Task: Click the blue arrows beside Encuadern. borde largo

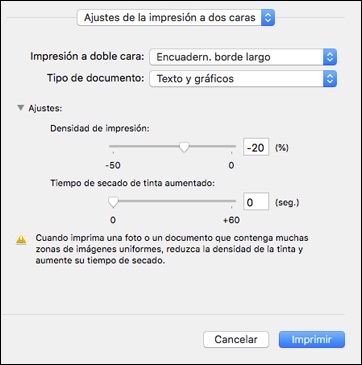Action: click(330, 57)
